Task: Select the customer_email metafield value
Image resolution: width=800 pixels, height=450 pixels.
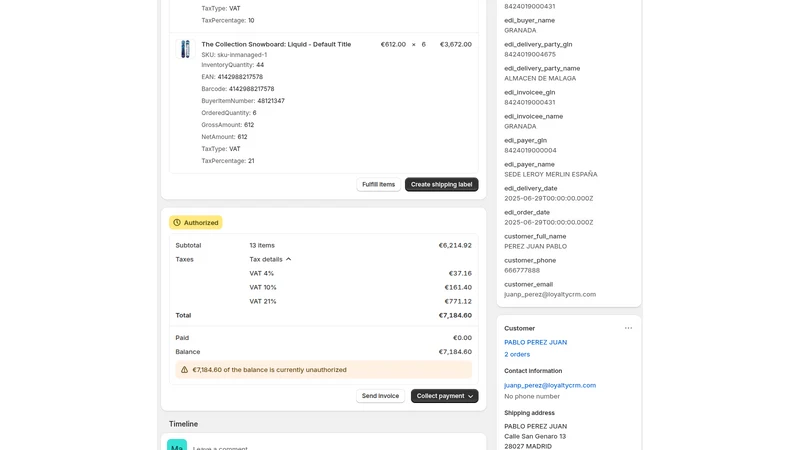Action: point(549,294)
